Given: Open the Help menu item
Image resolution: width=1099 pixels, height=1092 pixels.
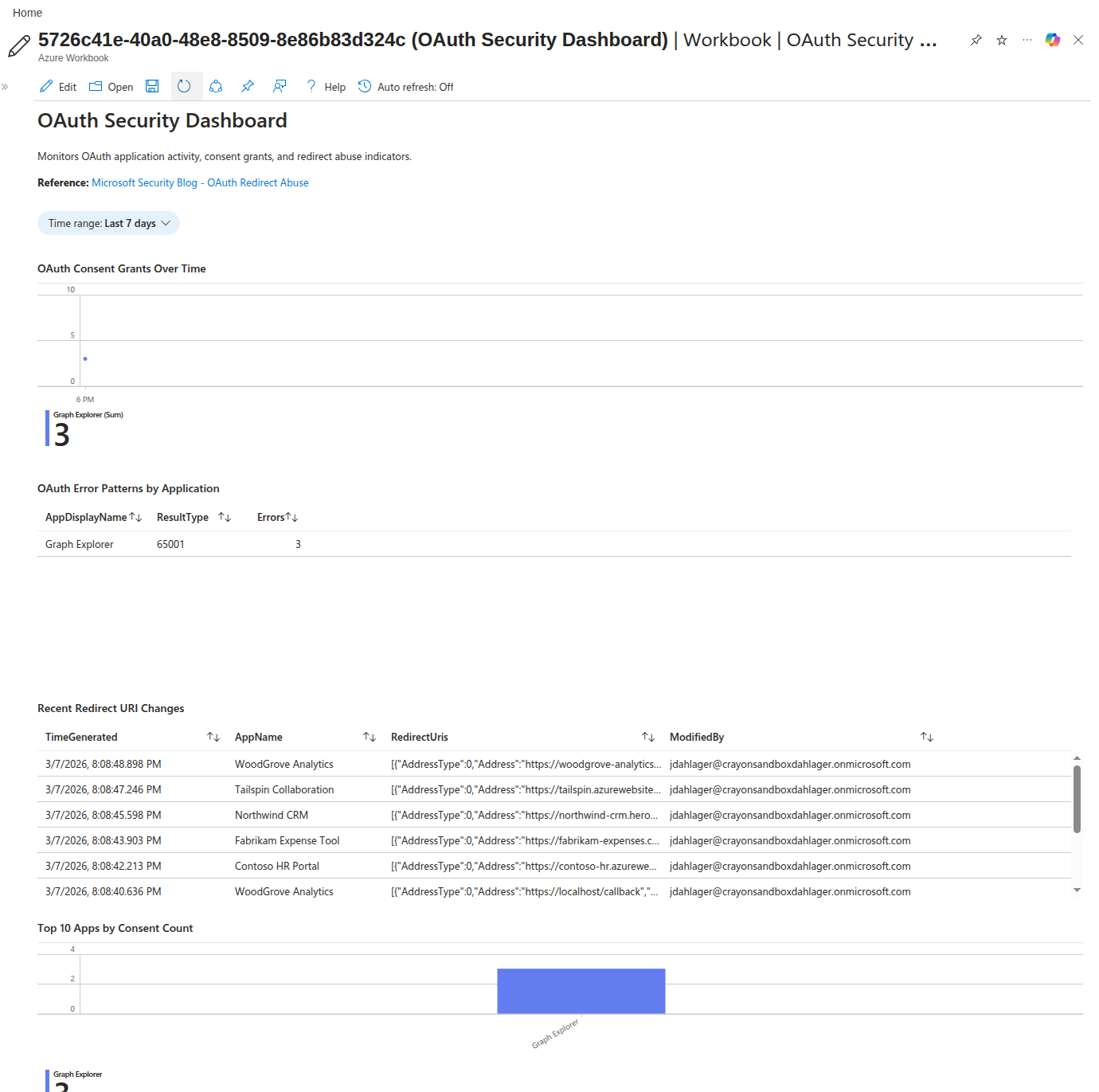Looking at the screenshot, I should click(325, 86).
